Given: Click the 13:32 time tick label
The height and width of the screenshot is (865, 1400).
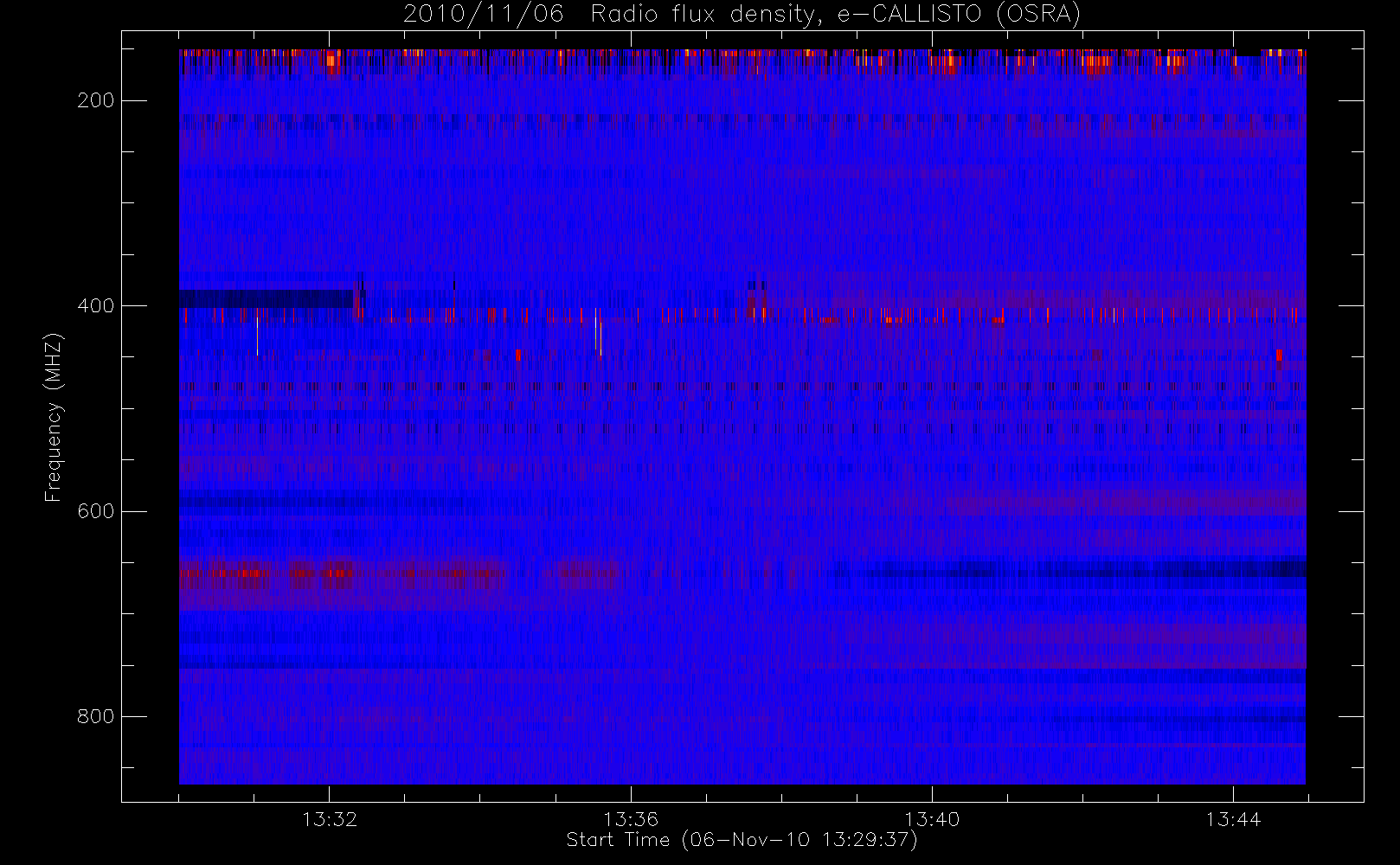Looking at the screenshot, I should click(330, 819).
